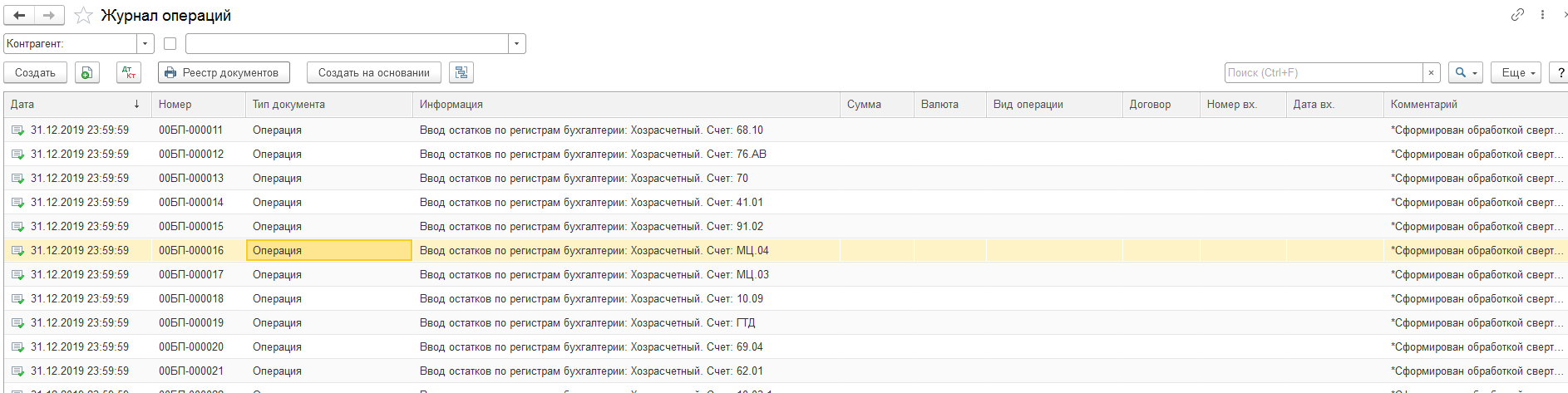Add Журнал операций to favorites with star
The image size is (1568, 393).
tap(83, 15)
